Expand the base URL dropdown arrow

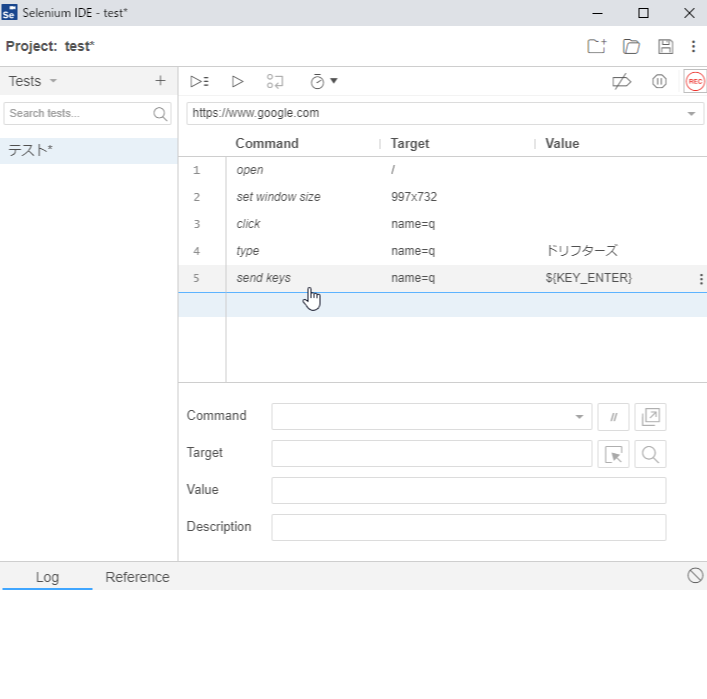(691, 114)
